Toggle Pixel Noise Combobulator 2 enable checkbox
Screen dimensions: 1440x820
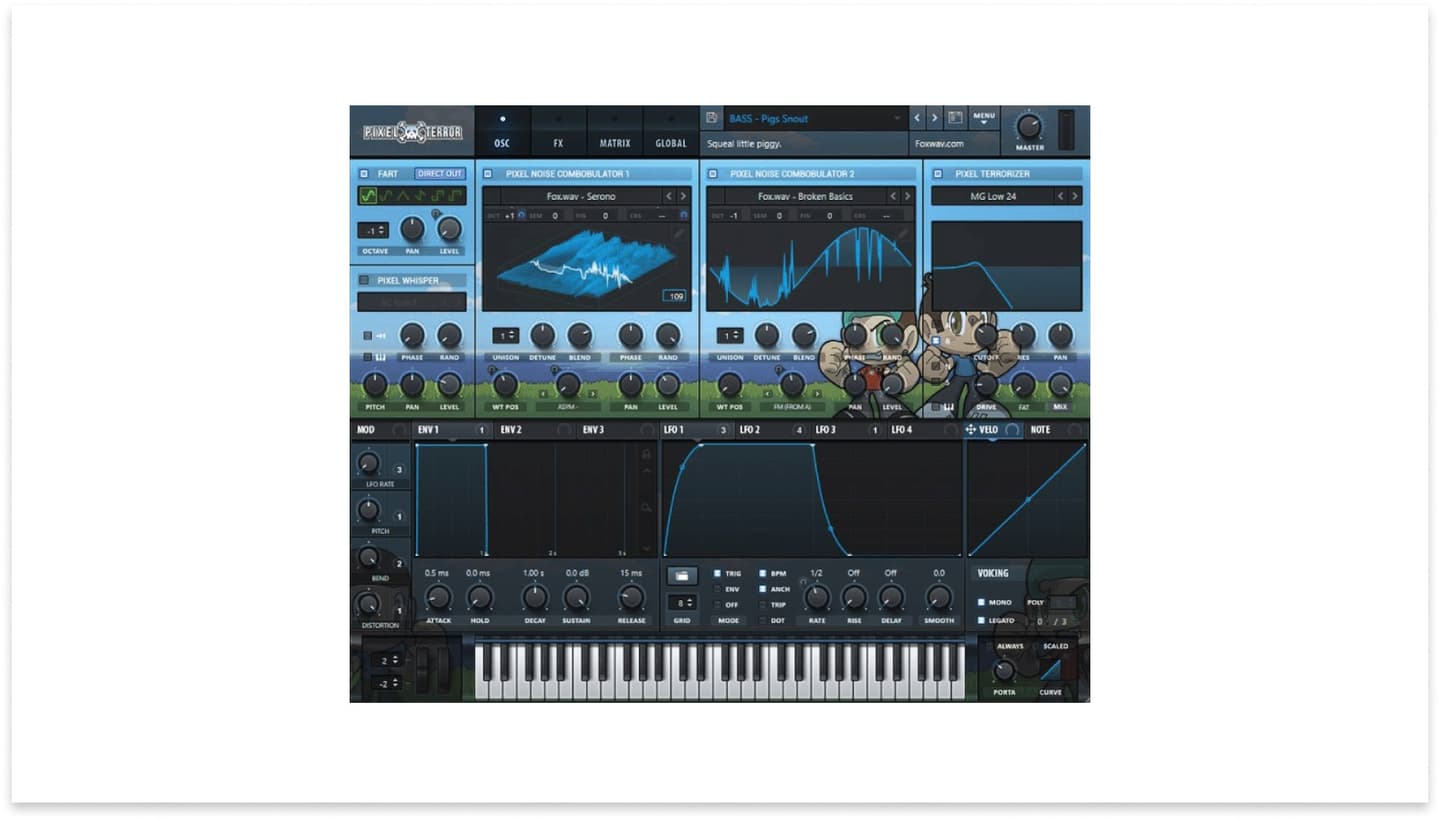click(x=713, y=174)
